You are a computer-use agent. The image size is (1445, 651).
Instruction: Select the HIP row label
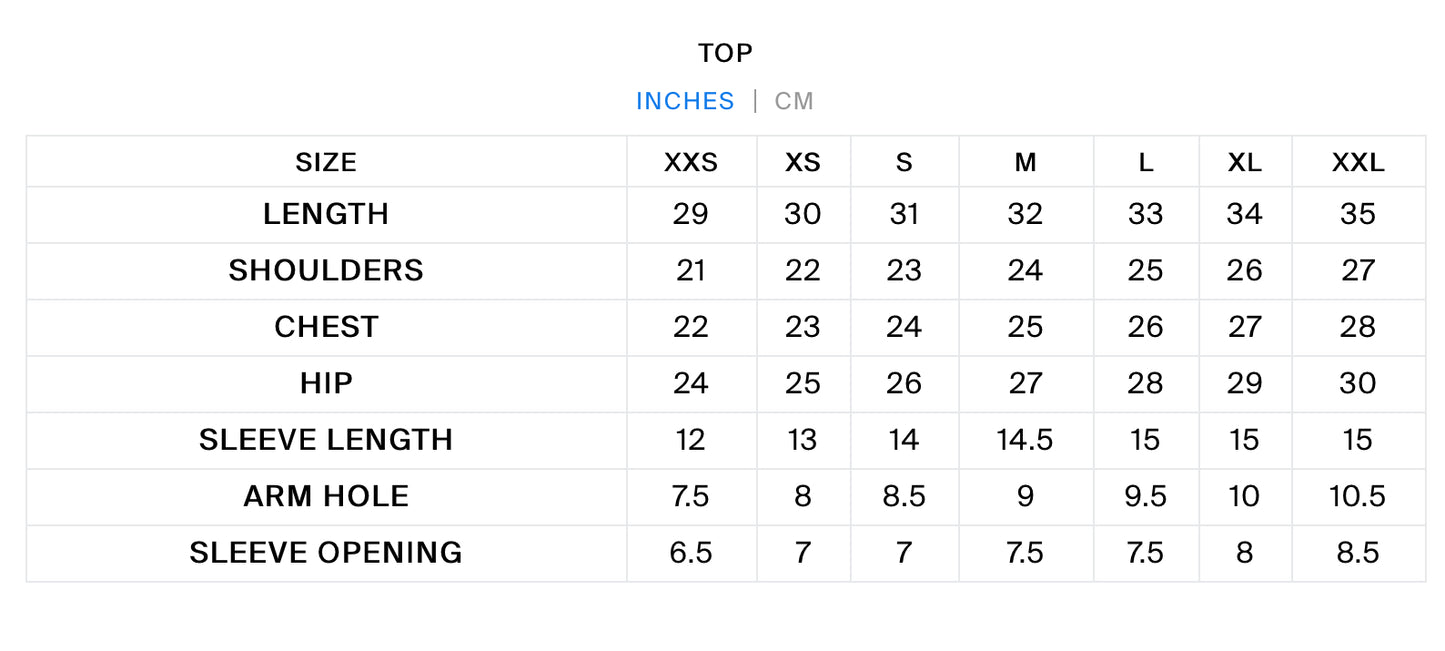(x=326, y=383)
